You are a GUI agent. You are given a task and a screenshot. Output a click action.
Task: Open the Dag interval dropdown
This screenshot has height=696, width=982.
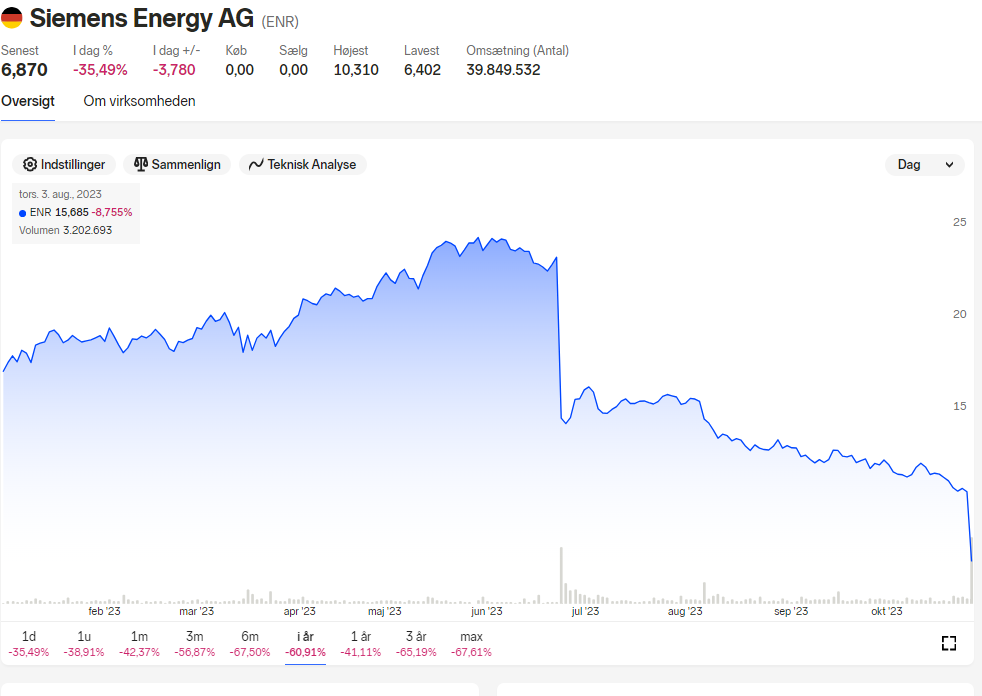pos(924,165)
